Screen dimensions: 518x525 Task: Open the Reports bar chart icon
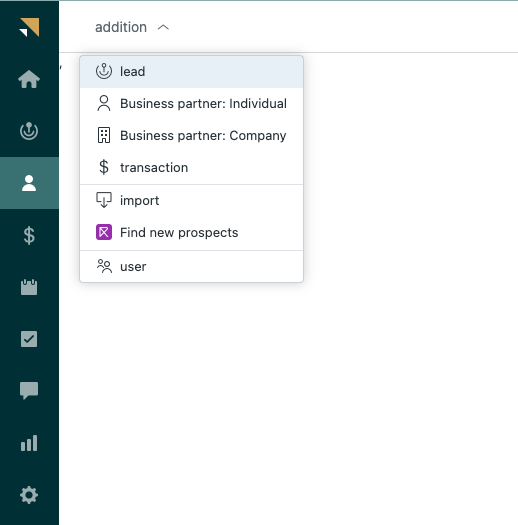tap(29, 443)
